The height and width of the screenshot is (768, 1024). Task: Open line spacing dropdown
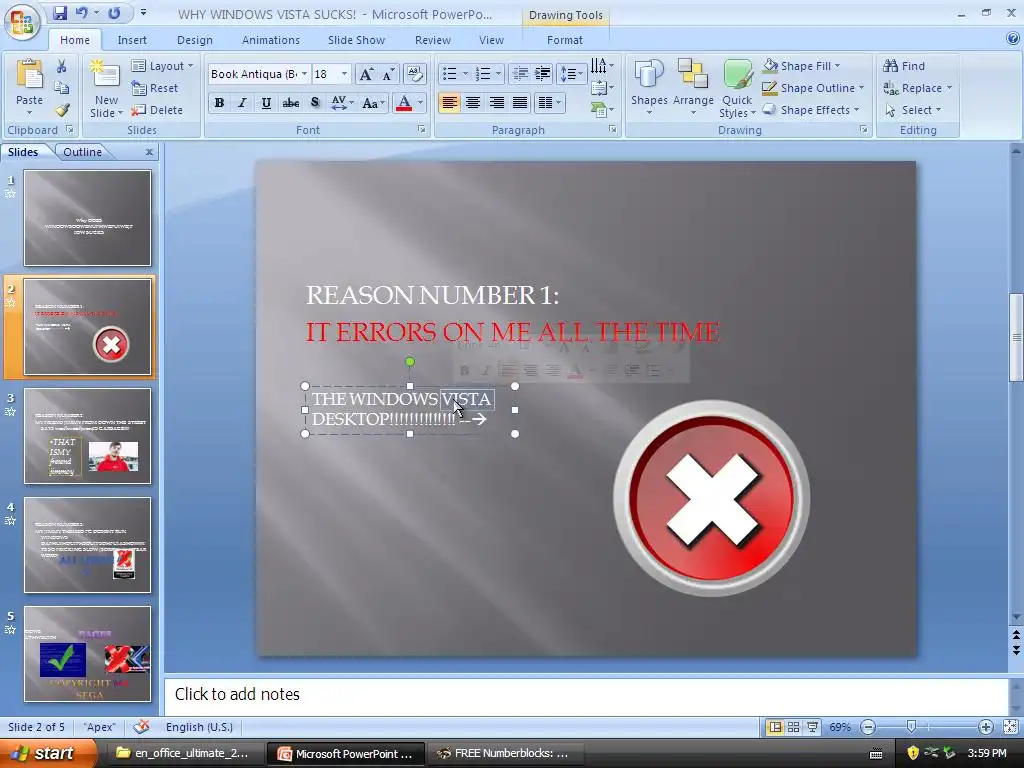(571, 74)
